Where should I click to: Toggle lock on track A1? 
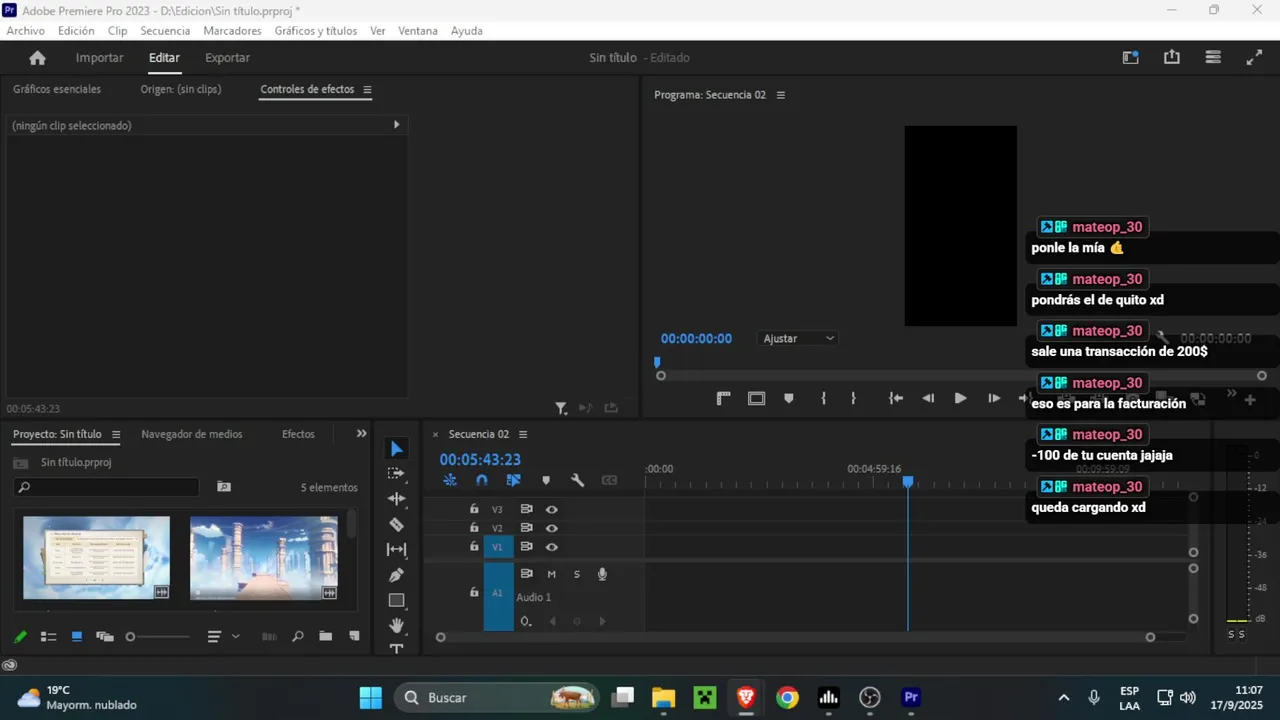coord(474,592)
